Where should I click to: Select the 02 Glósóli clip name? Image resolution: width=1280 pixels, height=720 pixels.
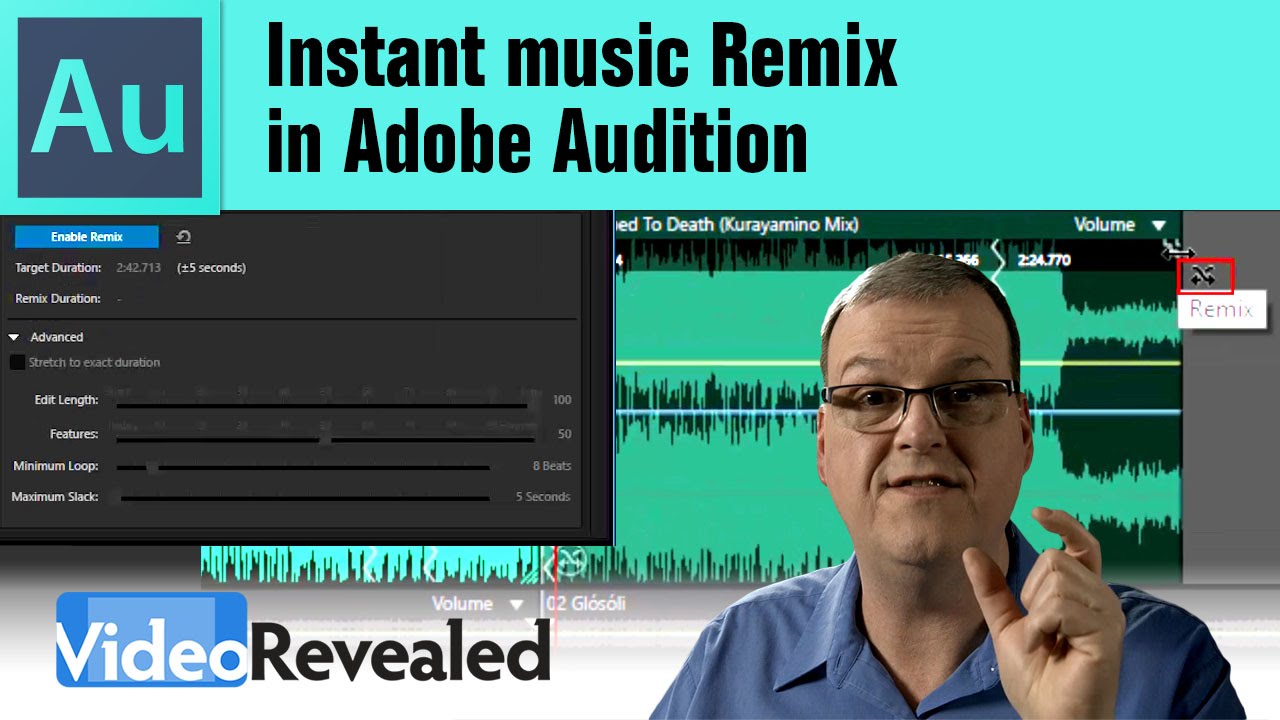point(588,604)
